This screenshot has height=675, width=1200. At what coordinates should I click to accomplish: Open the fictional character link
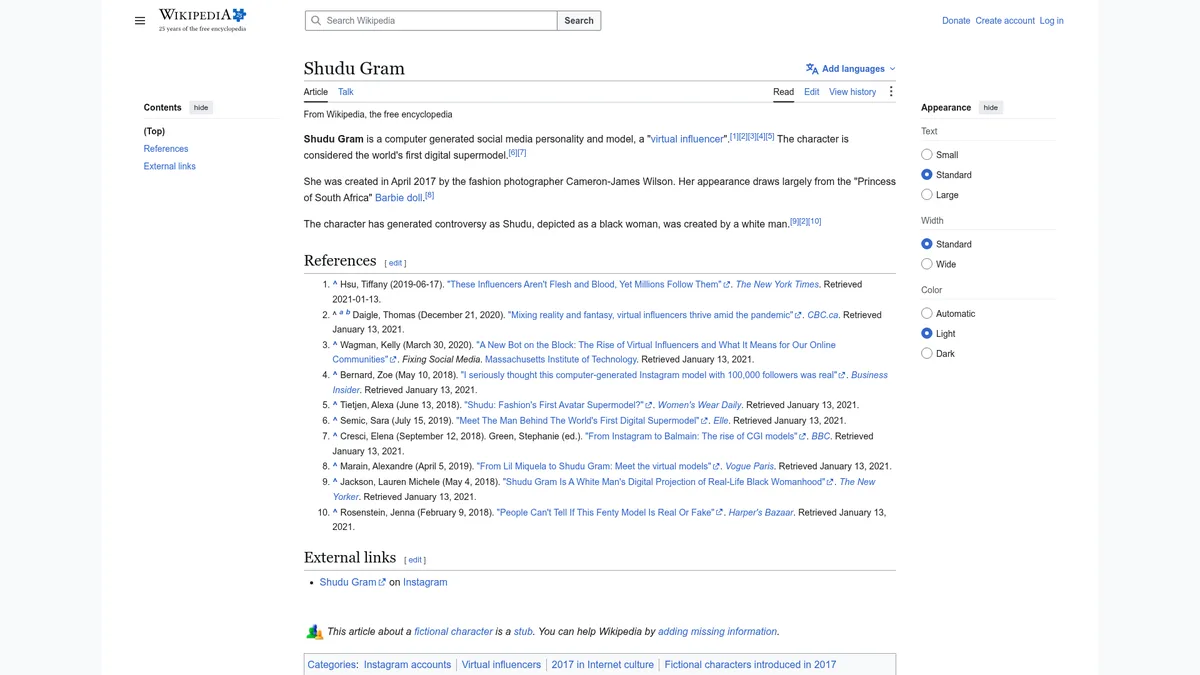tap(453, 632)
